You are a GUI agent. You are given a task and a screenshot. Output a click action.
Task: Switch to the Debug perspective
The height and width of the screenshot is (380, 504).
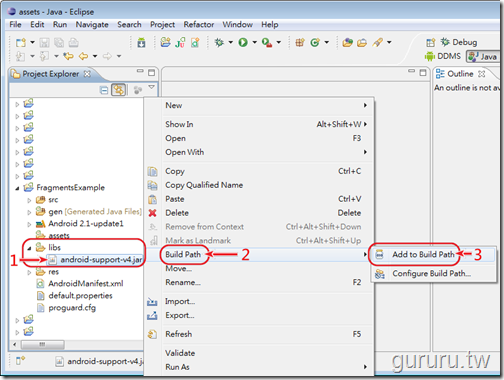[459, 42]
